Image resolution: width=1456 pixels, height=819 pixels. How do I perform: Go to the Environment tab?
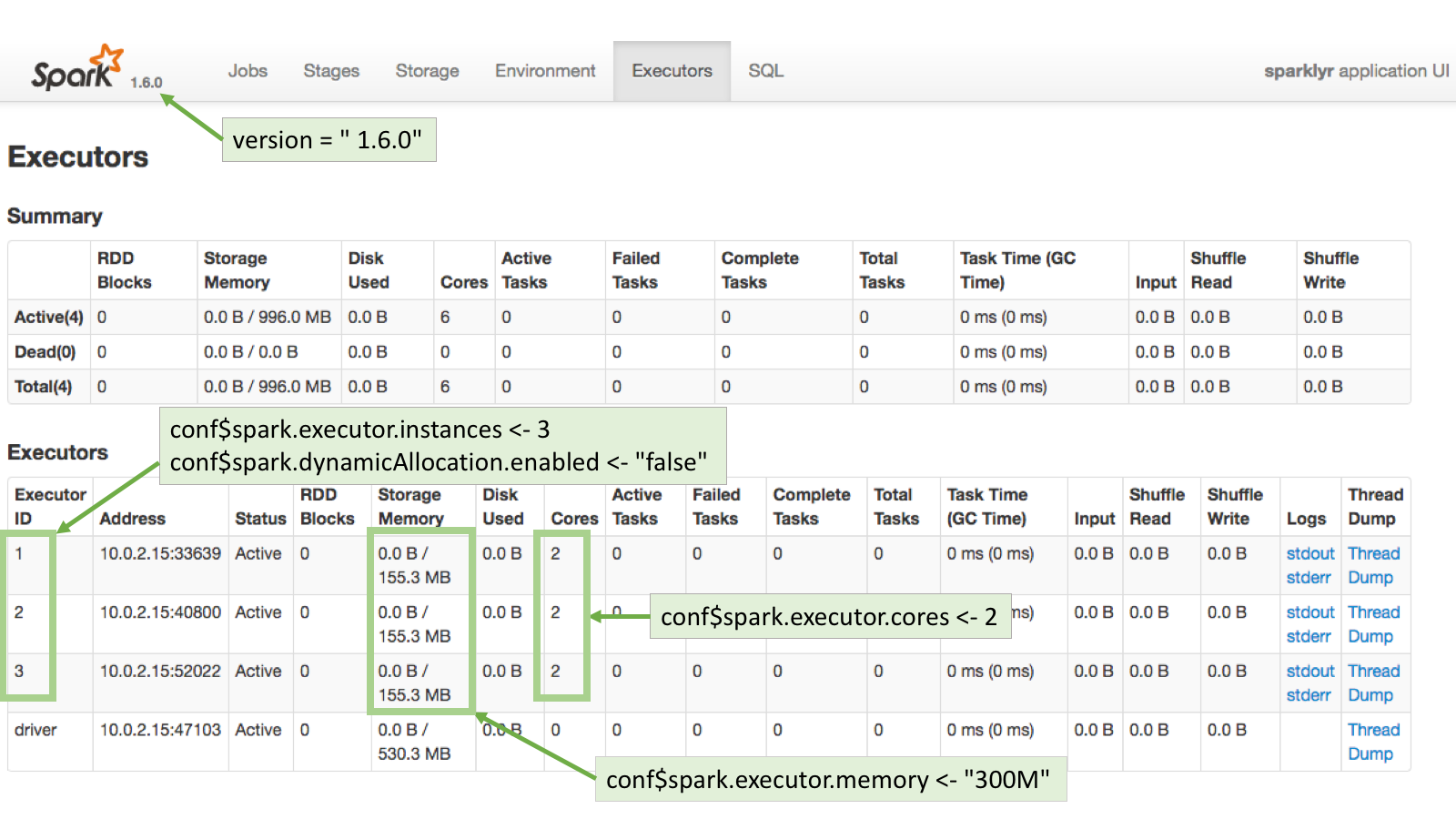pos(545,71)
